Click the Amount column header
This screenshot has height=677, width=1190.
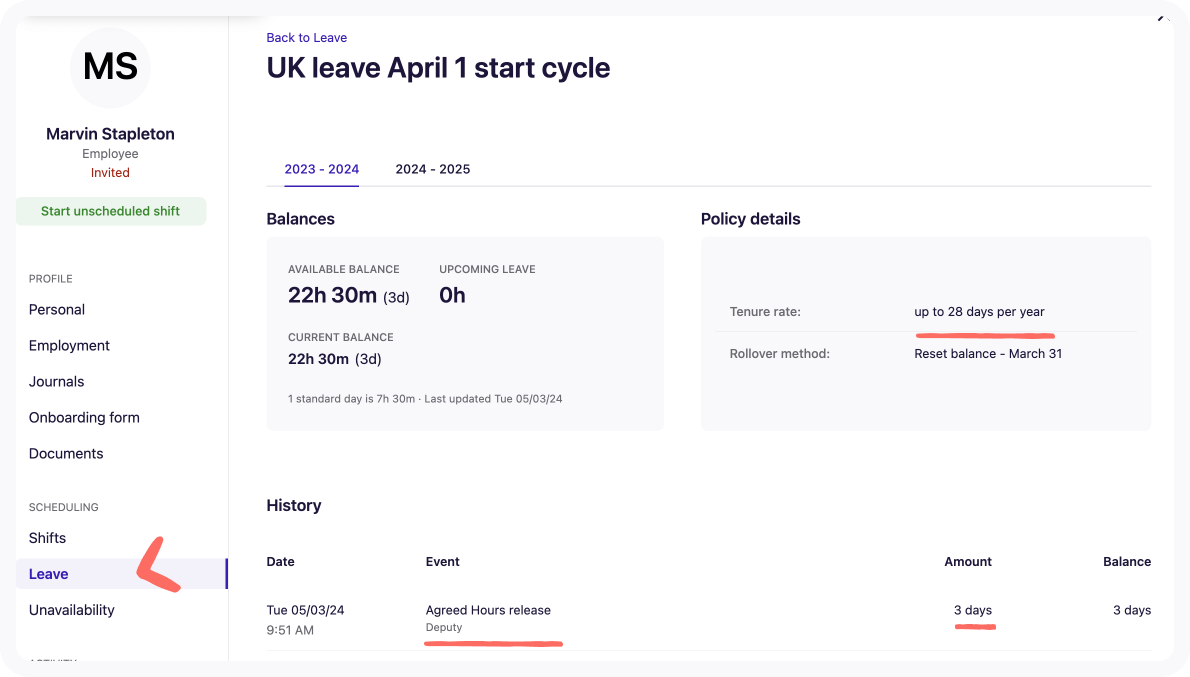(x=967, y=562)
